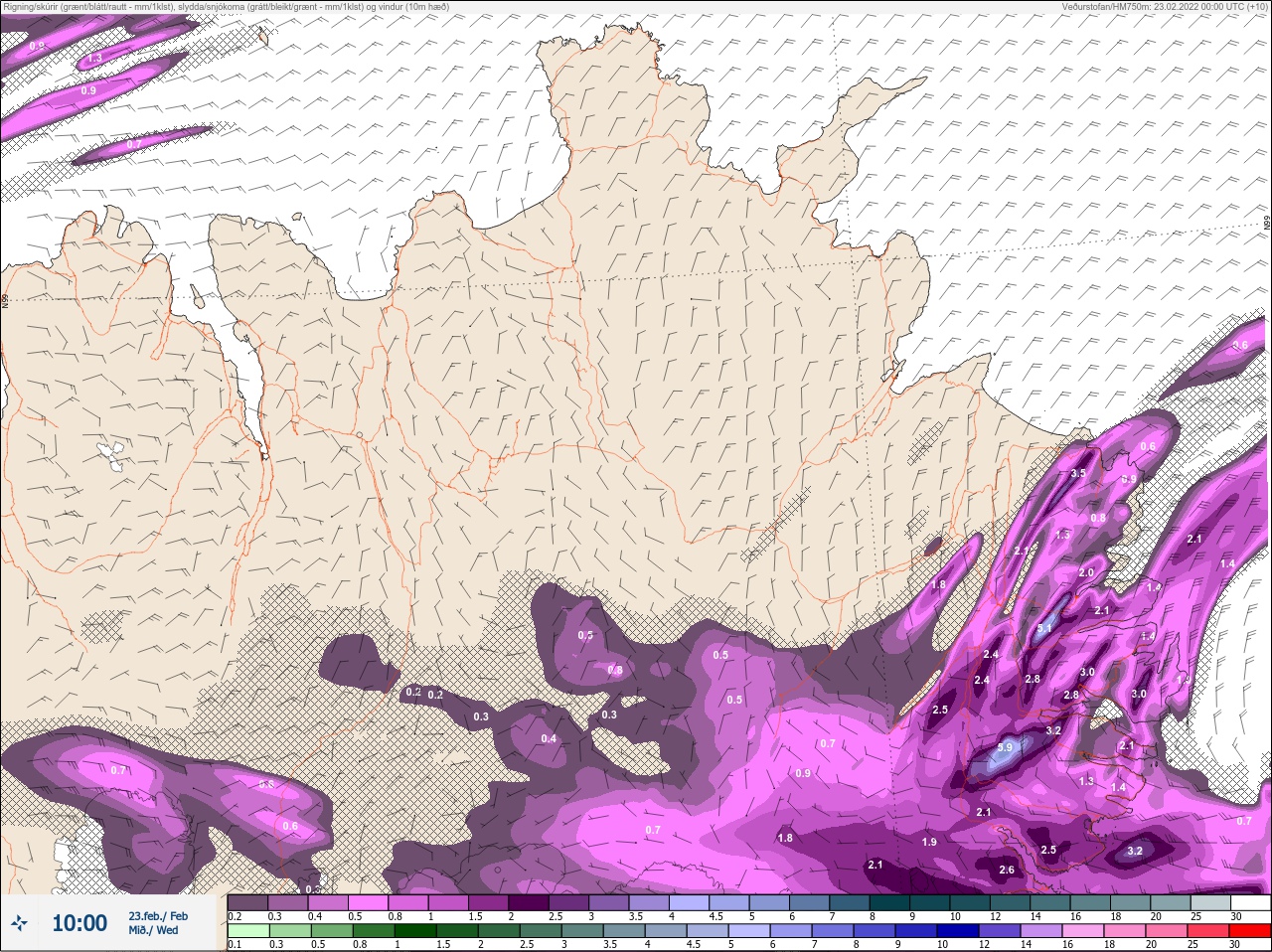Click the 2.0 precipitation value label
Viewport: 1272px width, 952px height.
1086,573
